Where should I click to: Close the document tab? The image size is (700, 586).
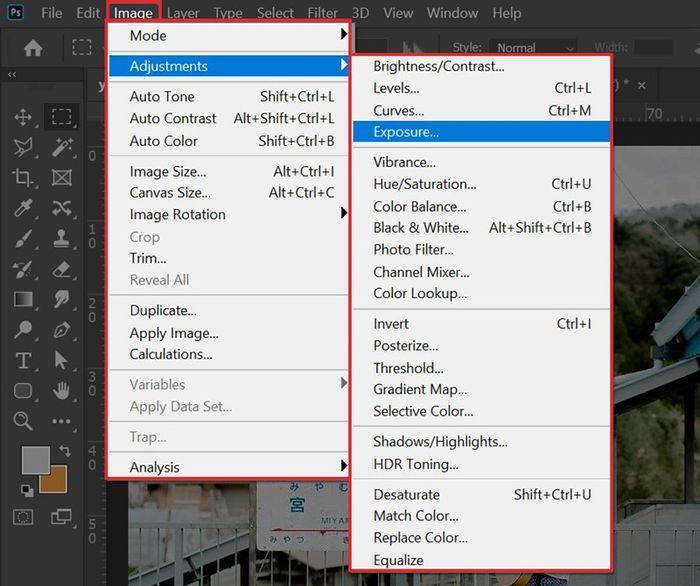[642, 85]
